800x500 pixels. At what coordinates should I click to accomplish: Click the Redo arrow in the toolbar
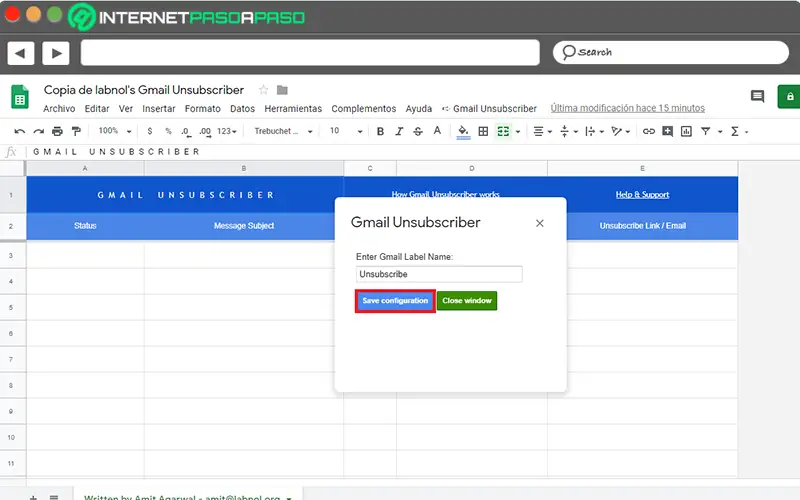(x=39, y=132)
